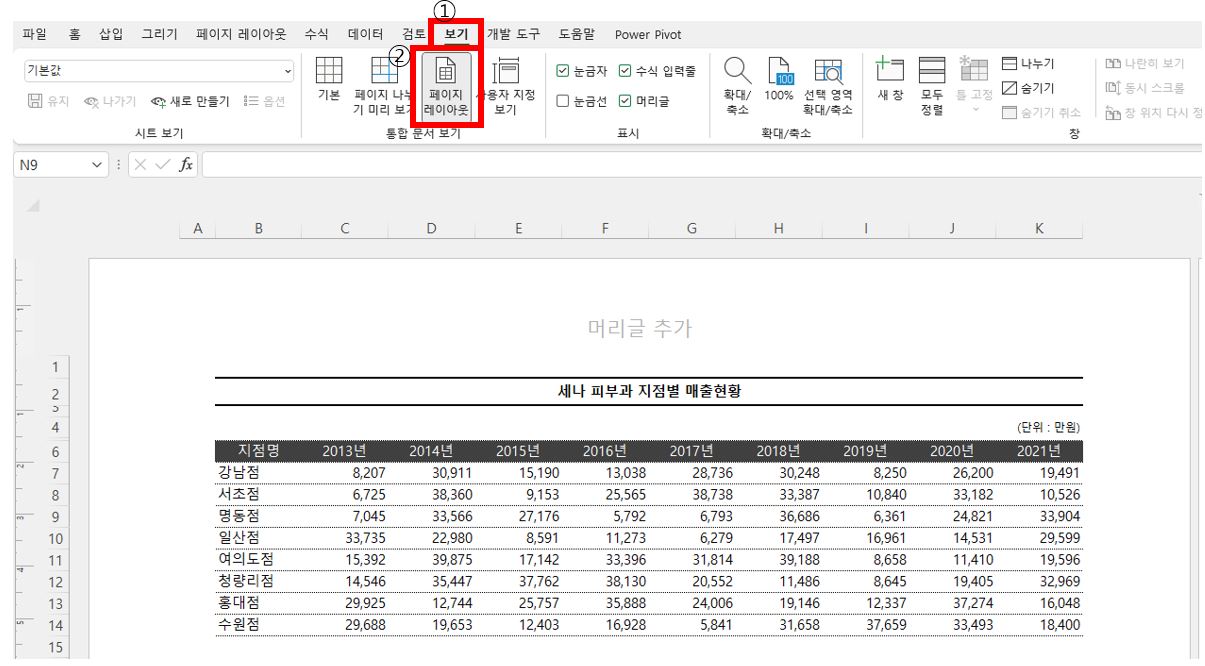Select cell value 33,735
Viewport: 1205px width, 666px height.
pyautogui.click(x=345, y=538)
